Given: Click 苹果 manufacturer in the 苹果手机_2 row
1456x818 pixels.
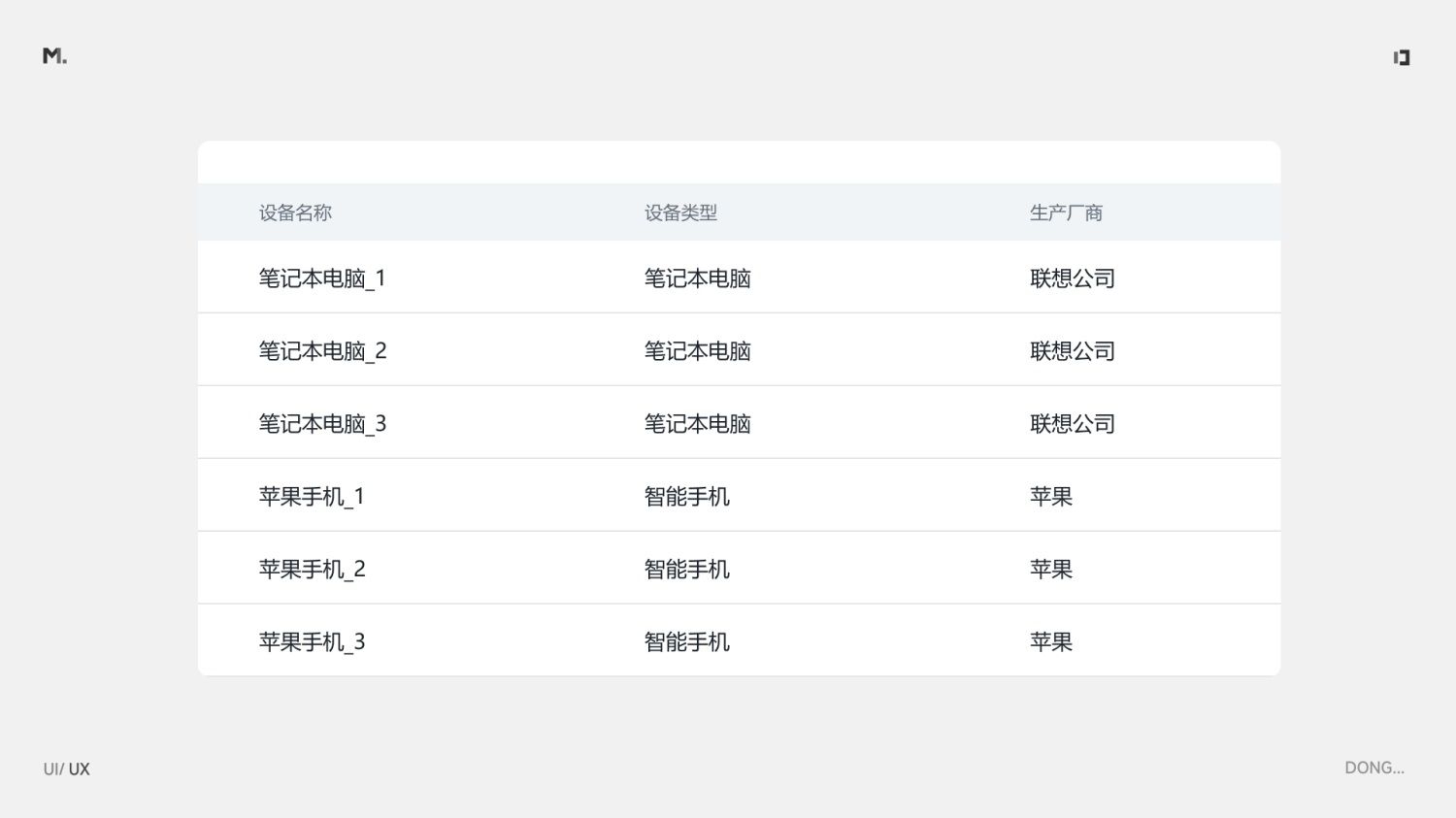Looking at the screenshot, I should tap(1050, 570).
